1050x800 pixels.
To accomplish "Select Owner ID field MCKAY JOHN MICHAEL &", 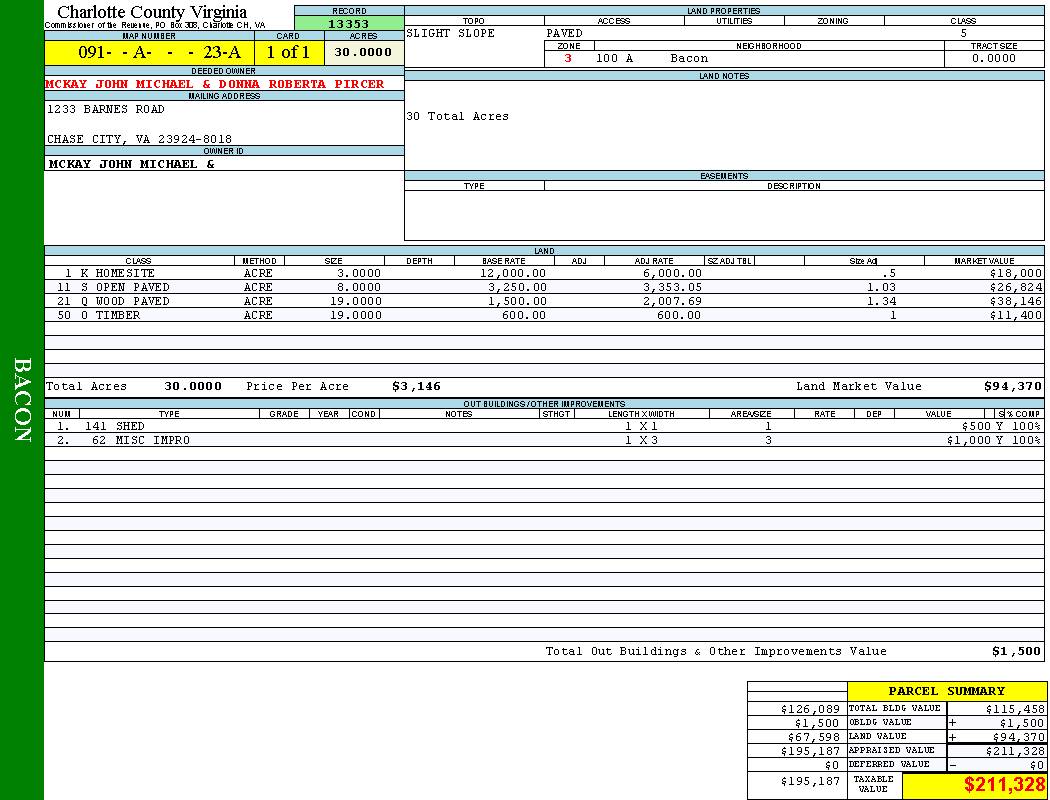I will [x=131, y=163].
